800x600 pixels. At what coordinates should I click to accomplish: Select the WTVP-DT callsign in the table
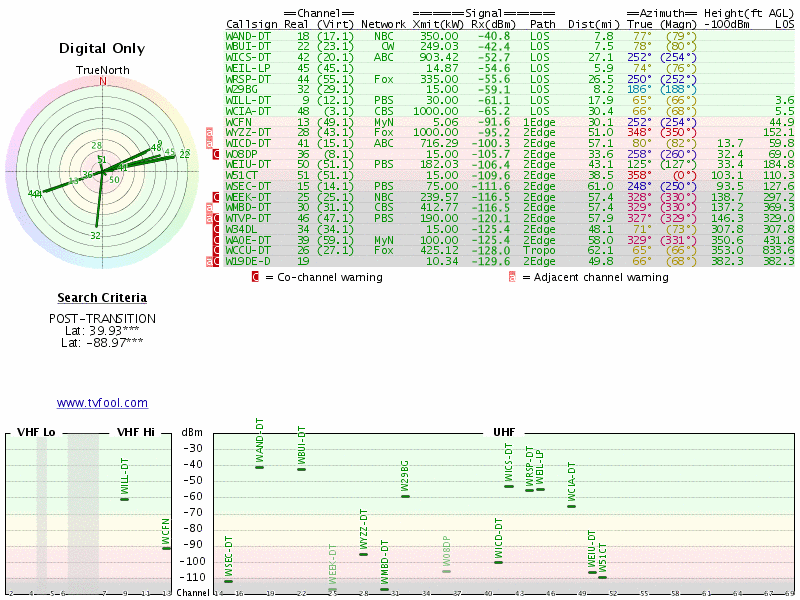pos(248,218)
